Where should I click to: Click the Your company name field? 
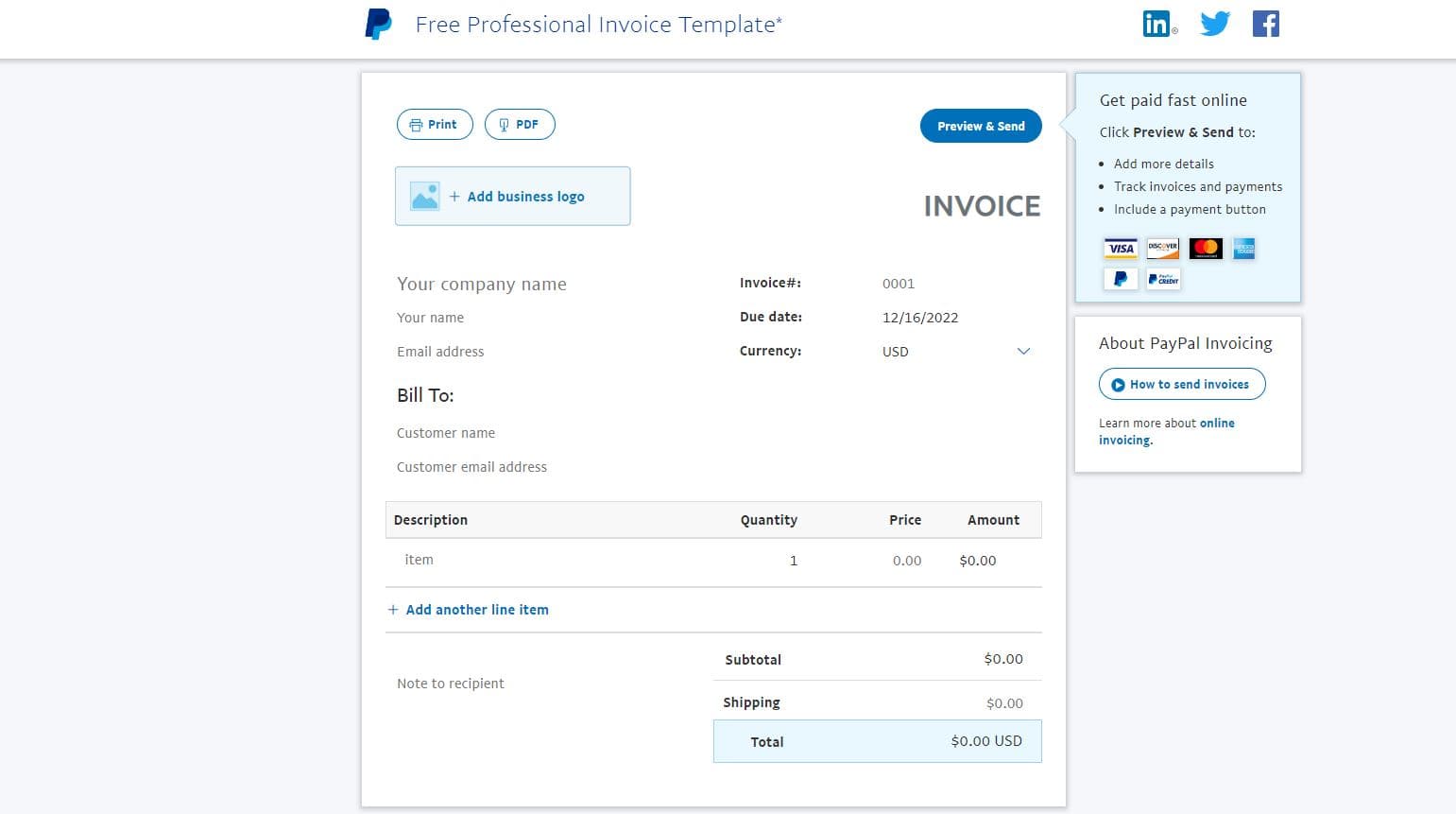(482, 285)
